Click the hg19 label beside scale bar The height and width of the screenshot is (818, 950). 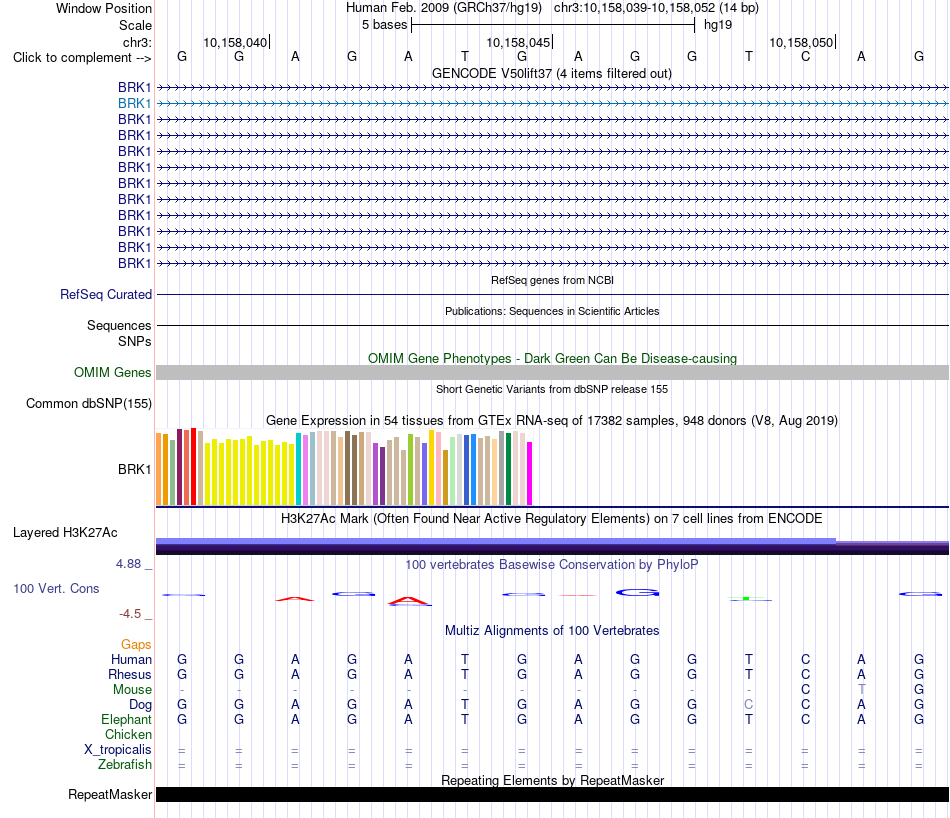718,25
